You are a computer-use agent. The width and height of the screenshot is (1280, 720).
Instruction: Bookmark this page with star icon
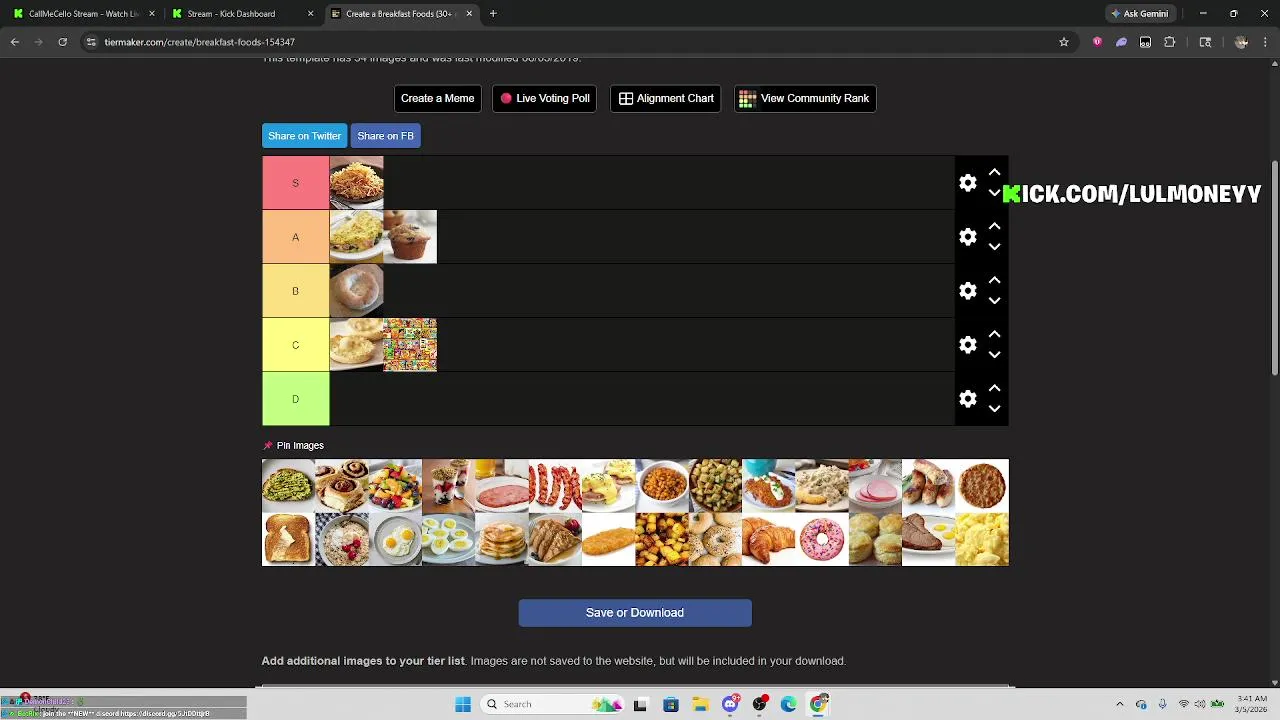[1064, 42]
